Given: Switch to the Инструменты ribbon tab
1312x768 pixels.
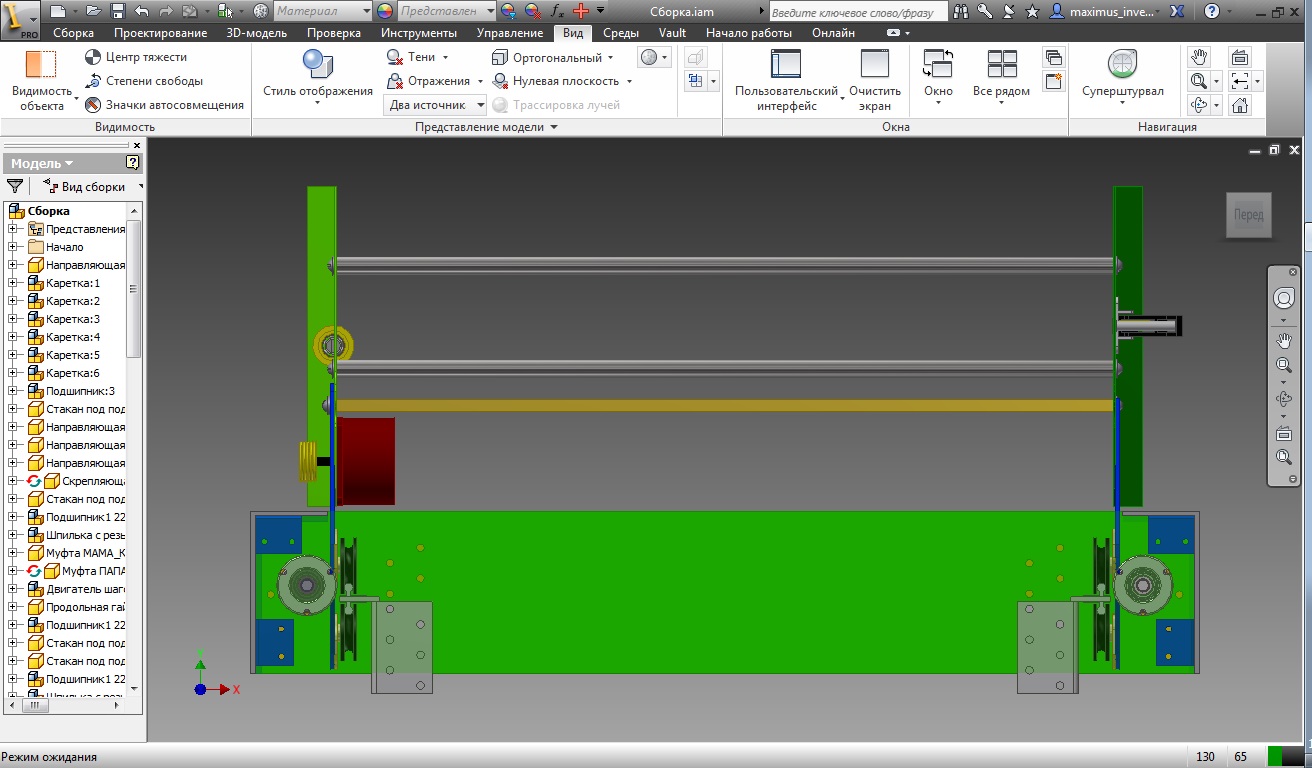Looking at the screenshot, I should [x=417, y=33].
